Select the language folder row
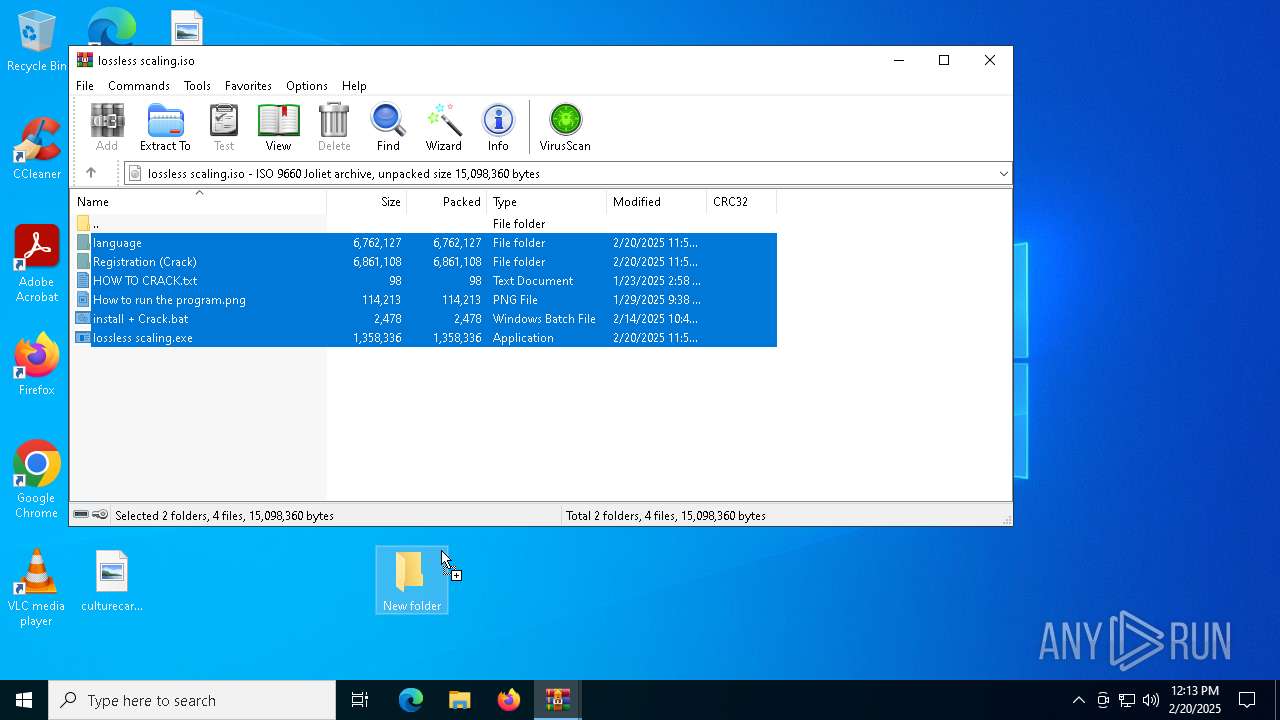Image resolution: width=1280 pixels, height=720 pixels. pos(425,243)
